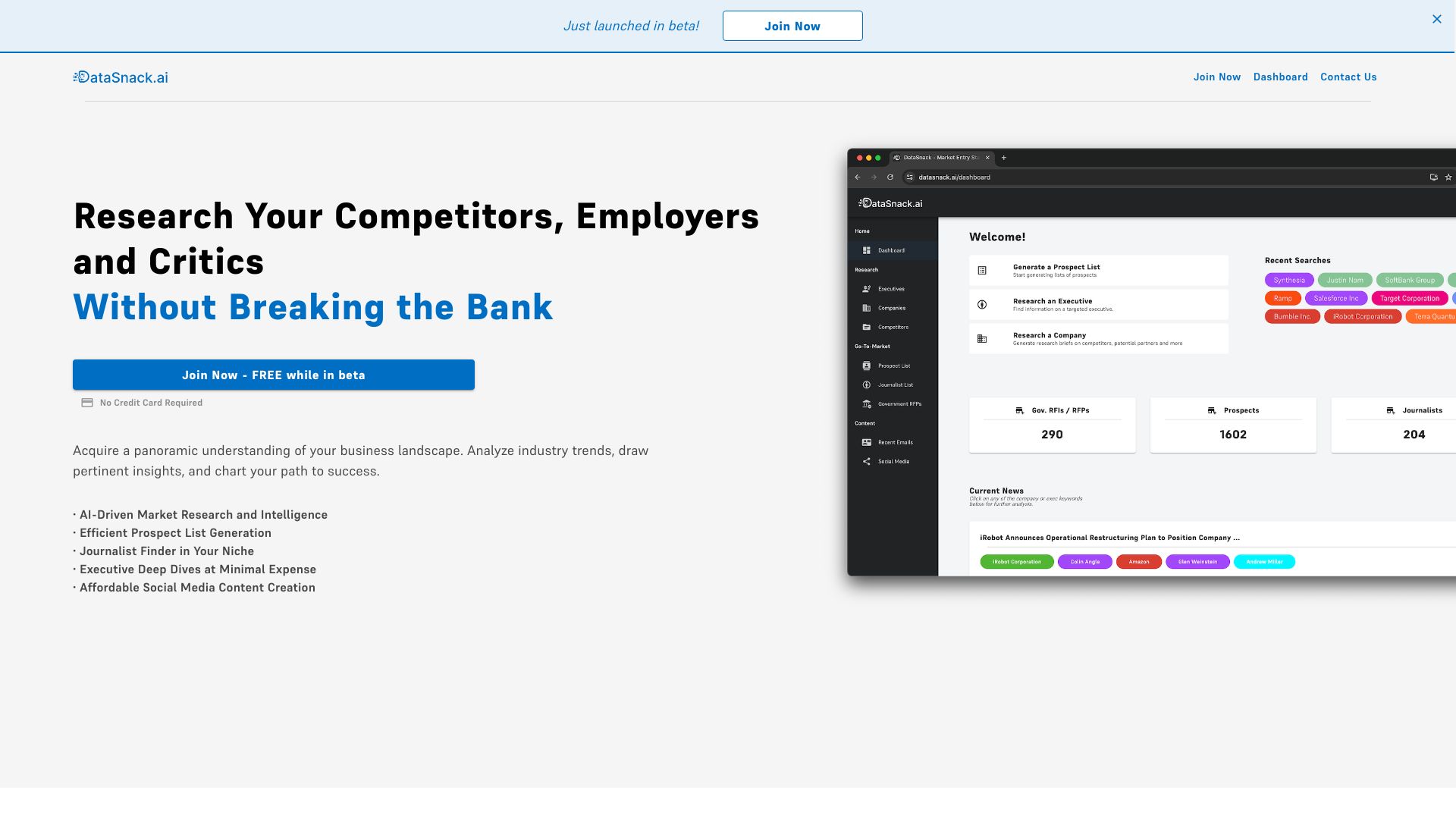Image resolution: width=1456 pixels, height=819 pixels.
Task: Click the Join Now FREE beta button
Action: (274, 375)
